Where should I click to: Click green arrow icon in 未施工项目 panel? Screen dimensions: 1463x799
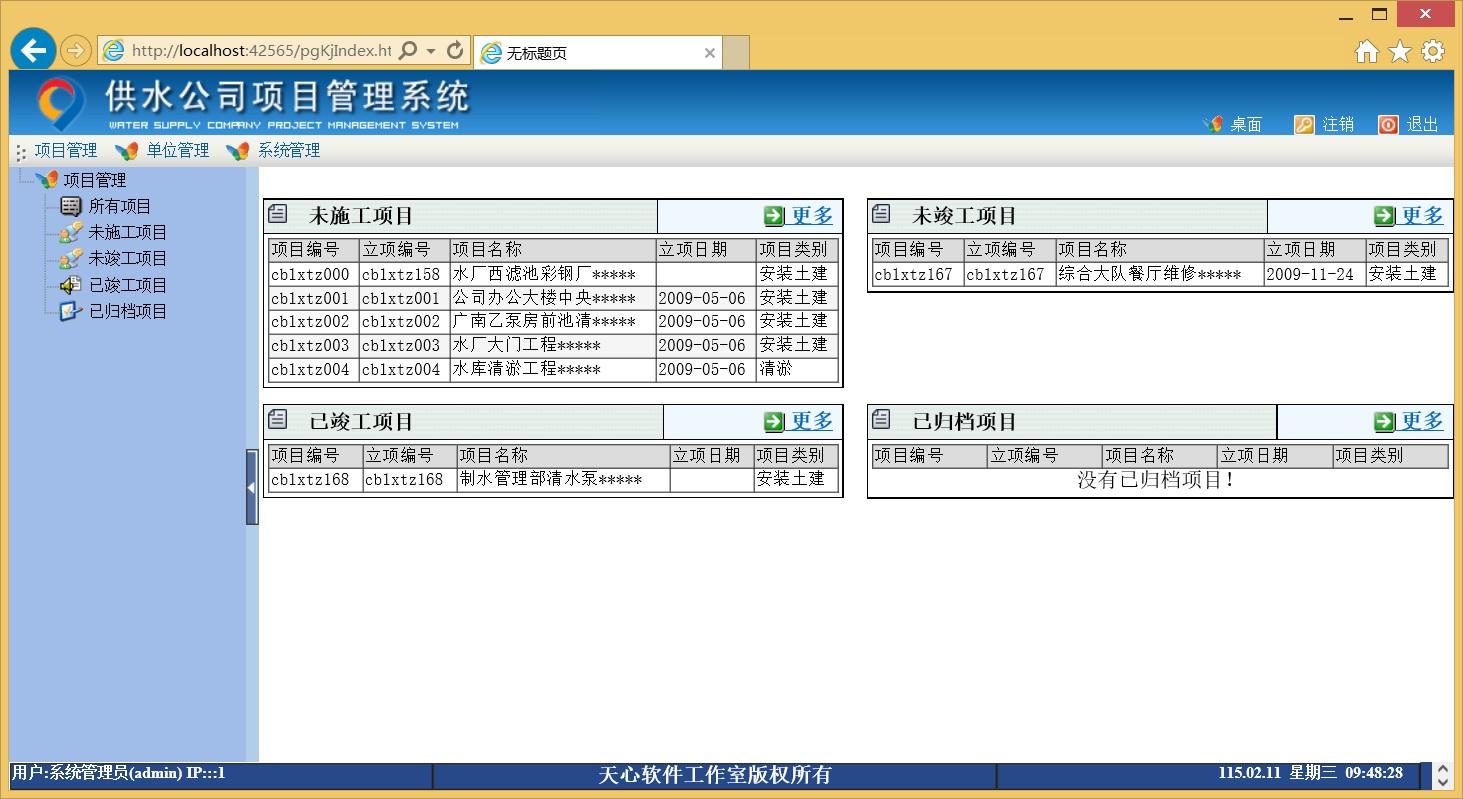774,216
